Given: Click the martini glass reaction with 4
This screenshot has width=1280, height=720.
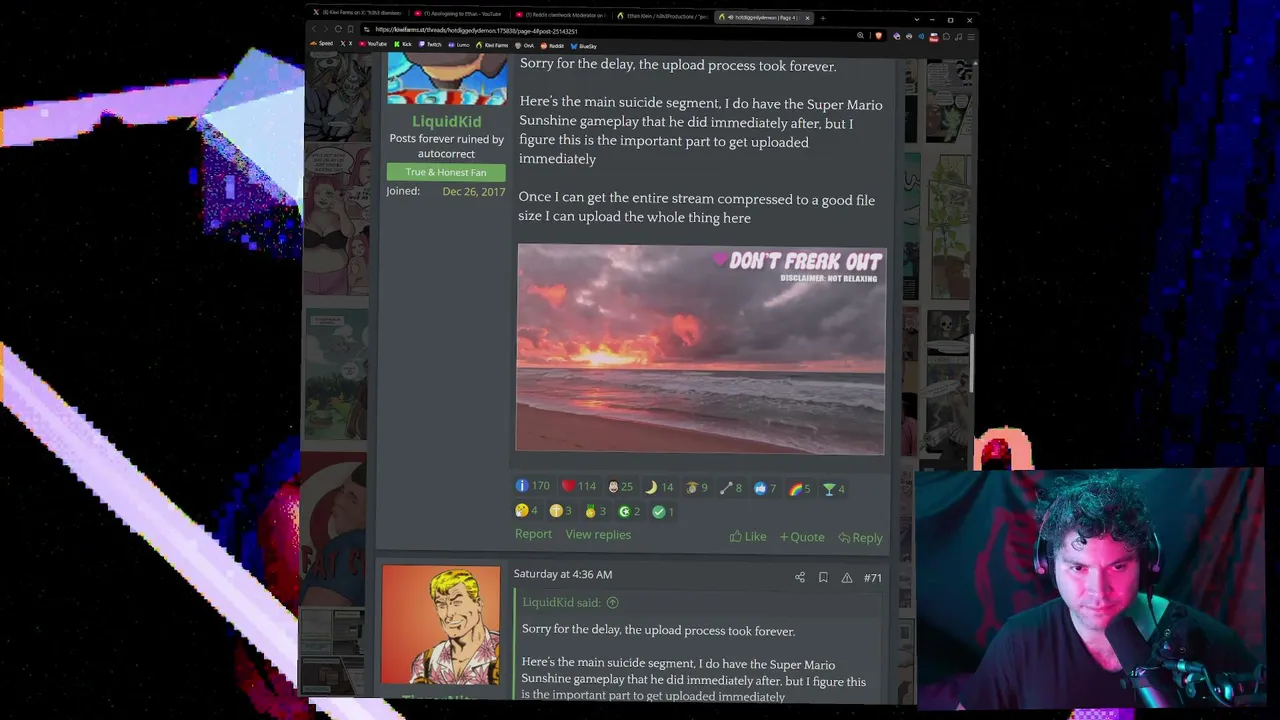Looking at the screenshot, I should pyautogui.click(x=834, y=489).
